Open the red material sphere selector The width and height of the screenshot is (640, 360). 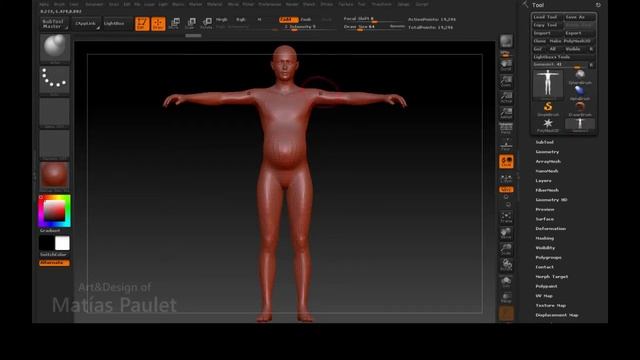[55, 176]
